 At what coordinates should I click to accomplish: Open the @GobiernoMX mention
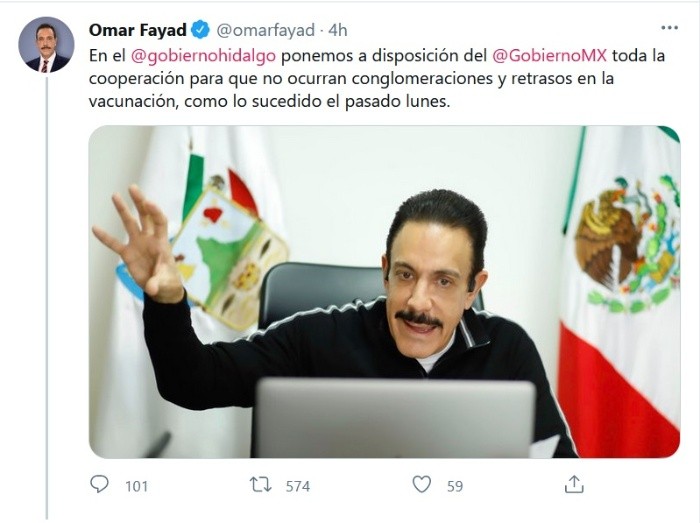tap(549, 56)
